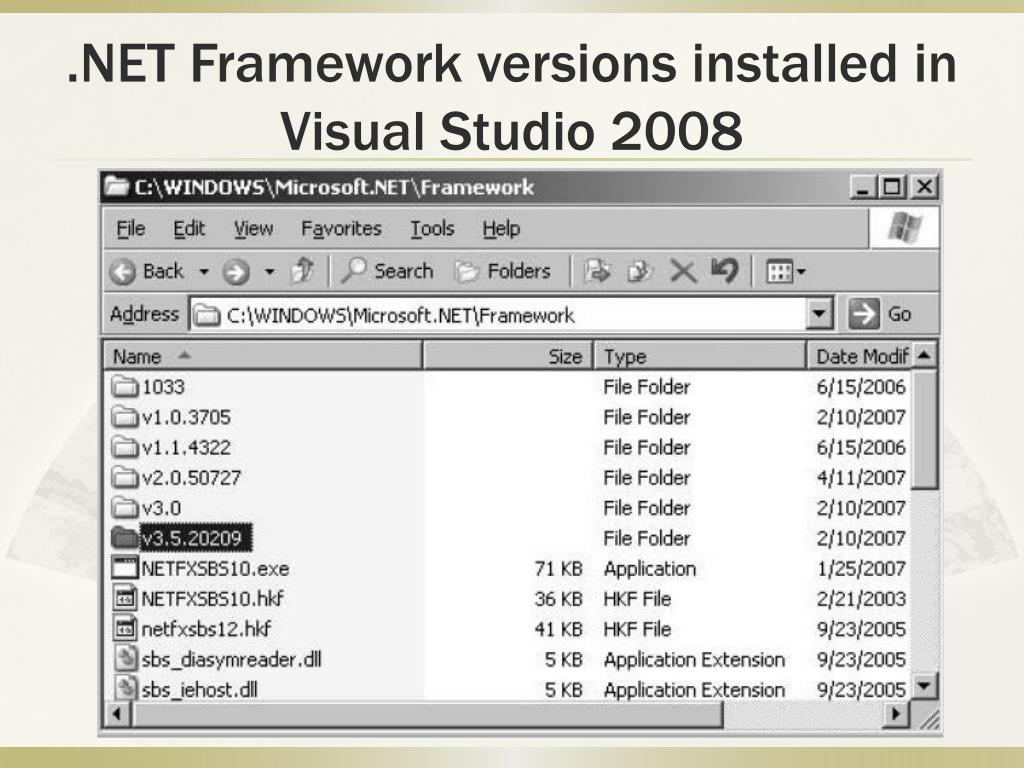Open the Forward history dropdown arrow
This screenshot has height=768, width=1024.
(269, 272)
